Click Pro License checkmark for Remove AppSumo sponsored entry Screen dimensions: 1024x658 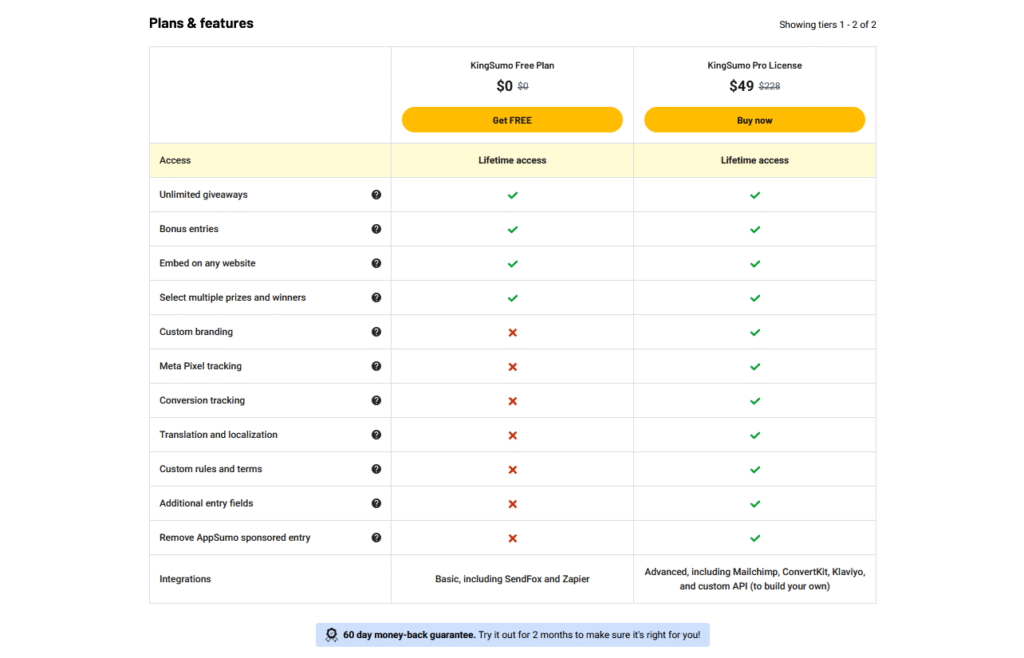click(x=755, y=539)
